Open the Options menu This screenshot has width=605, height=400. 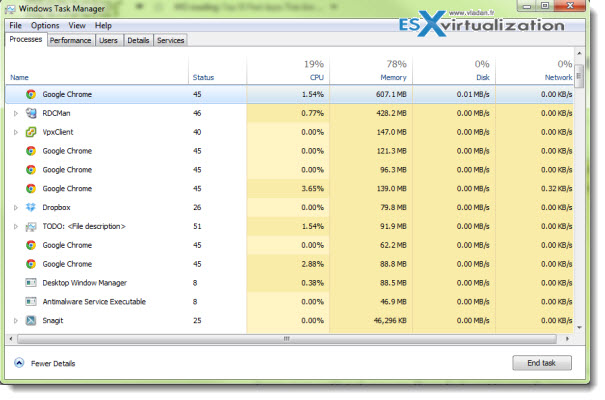tap(45, 25)
